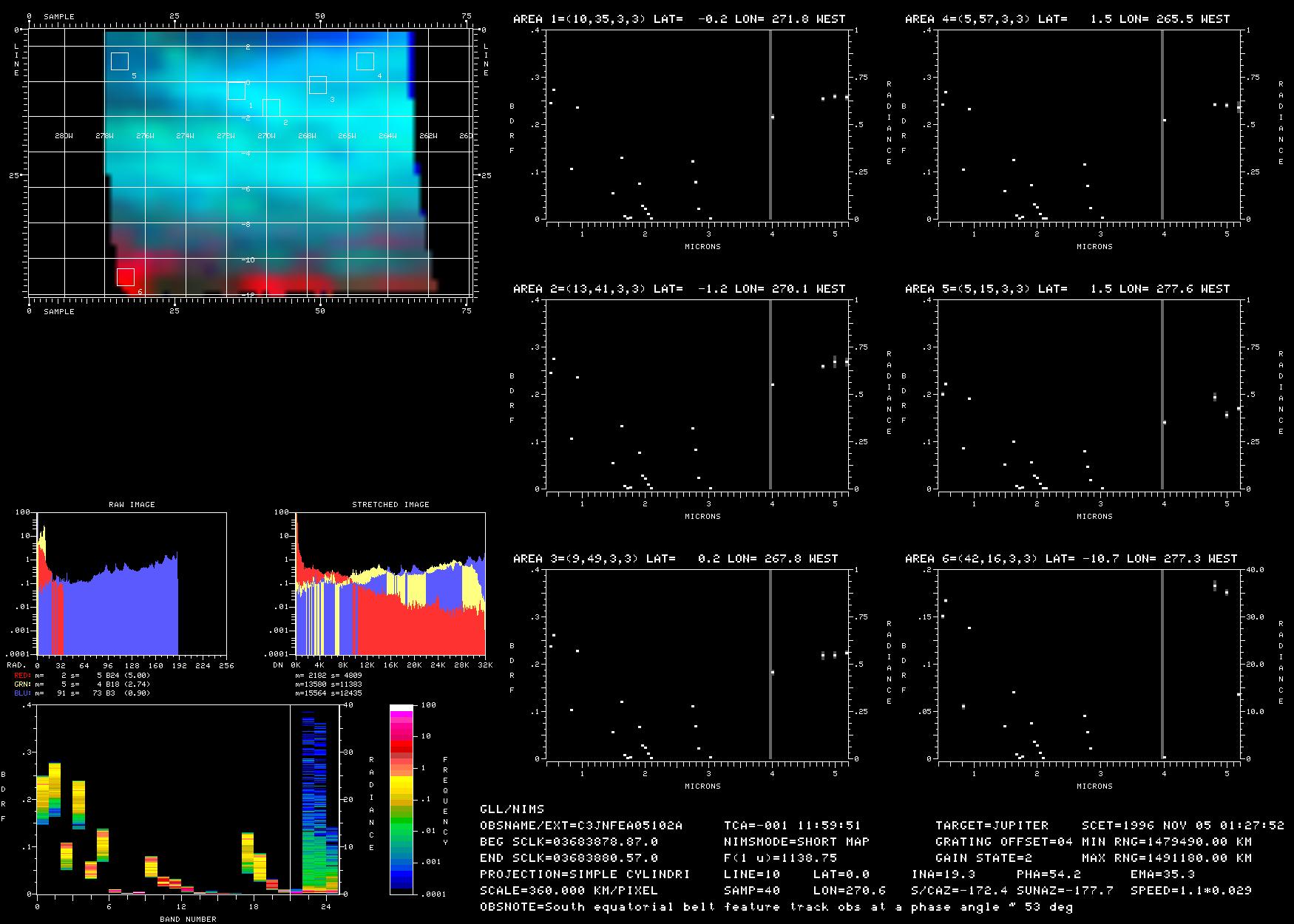Click the 'BAND NUMBER' axis label
1294x924 pixels.
pos(188,920)
